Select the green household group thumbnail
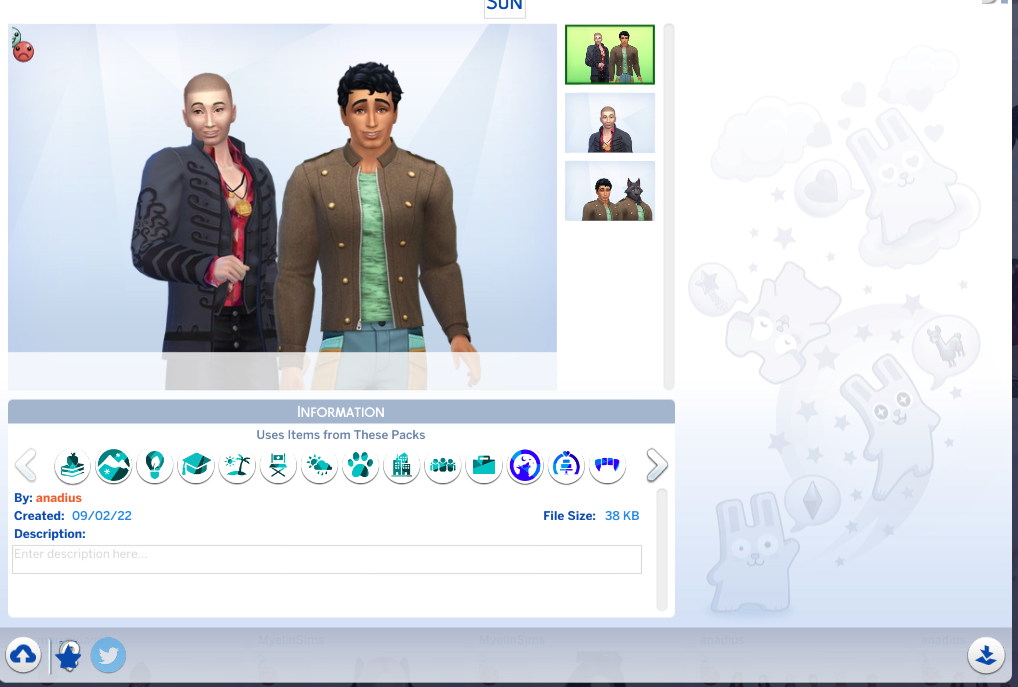The height and width of the screenshot is (687, 1018). (x=610, y=55)
